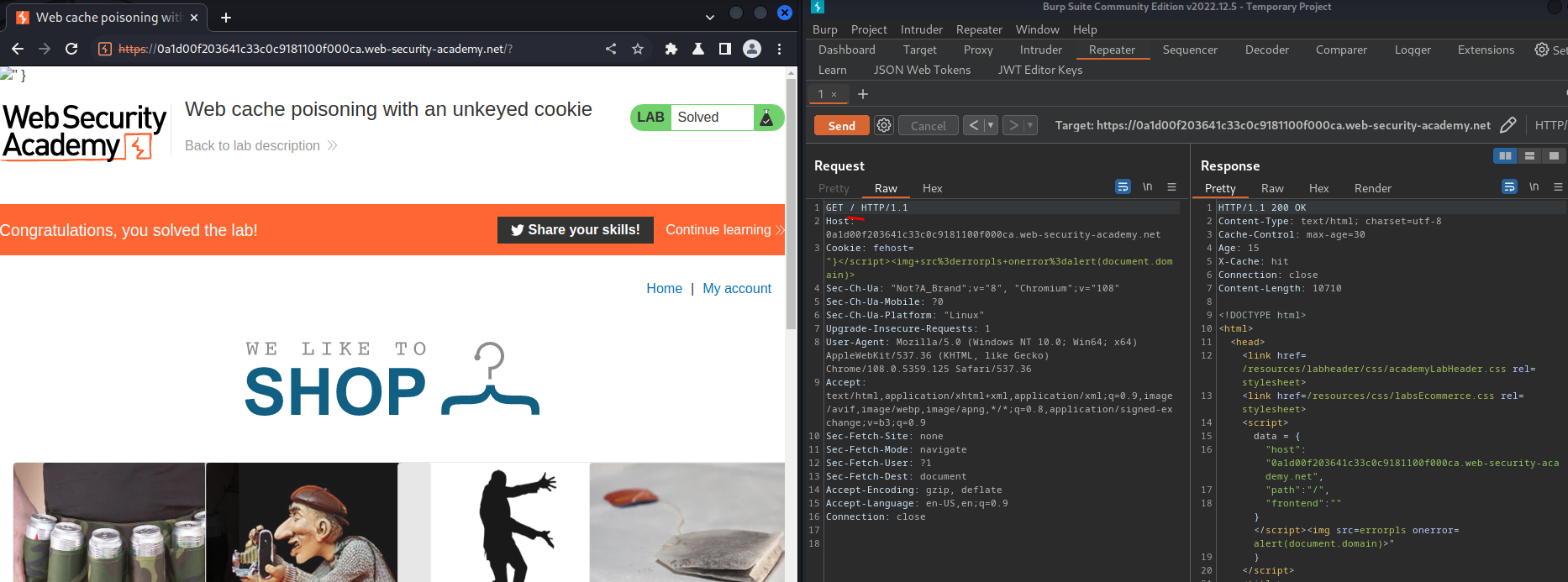
Task: Switch Request view to Hex
Action: [x=932, y=188]
